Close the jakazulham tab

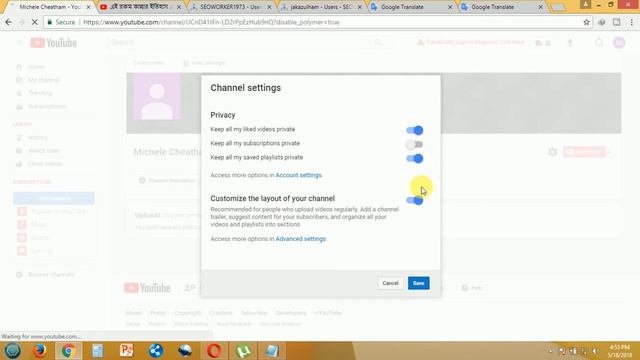point(360,7)
